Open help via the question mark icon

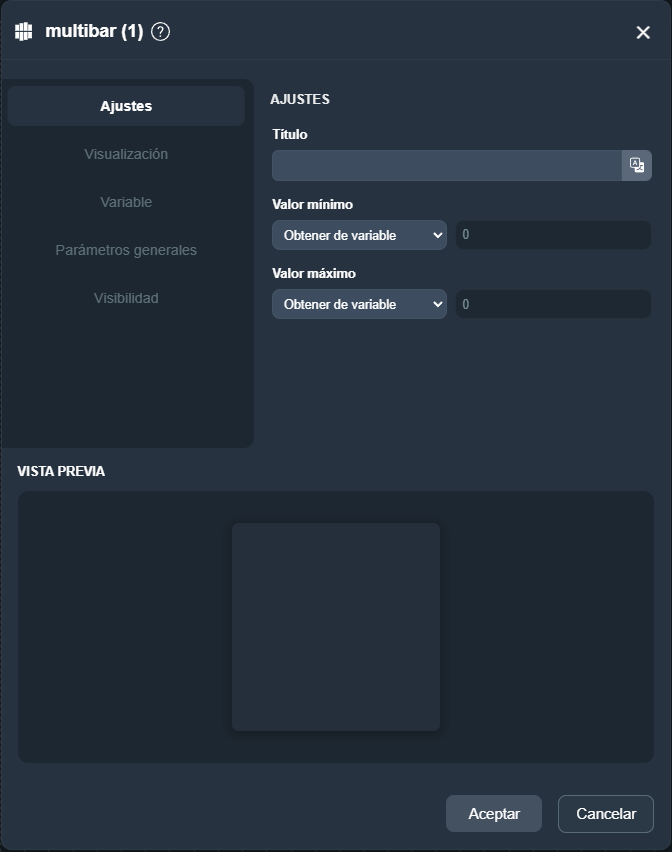point(160,32)
